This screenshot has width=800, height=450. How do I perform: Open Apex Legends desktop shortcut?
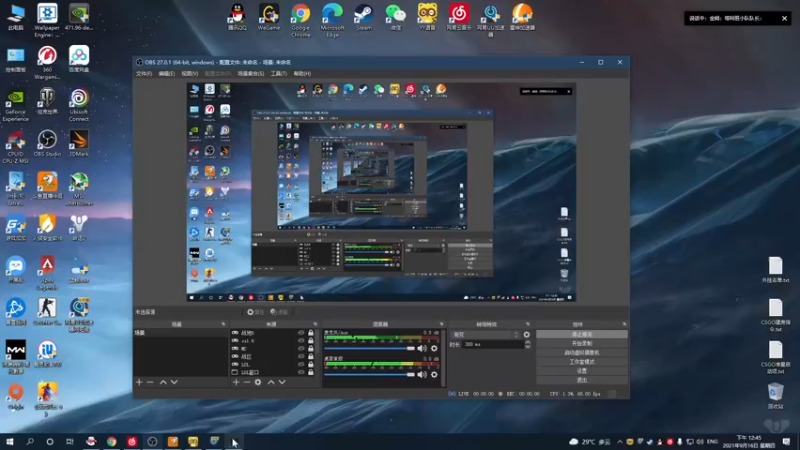pyautogui.click(x=47, y=273)
